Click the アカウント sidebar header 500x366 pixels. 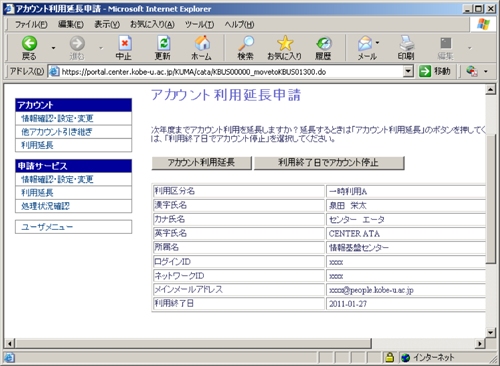click(x=73, y=105)
